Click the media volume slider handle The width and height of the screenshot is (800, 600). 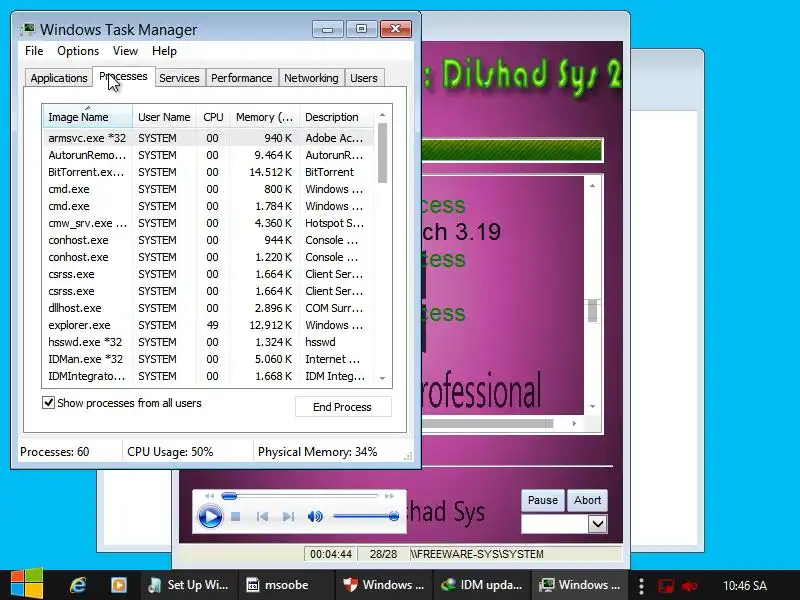[393, 516]
